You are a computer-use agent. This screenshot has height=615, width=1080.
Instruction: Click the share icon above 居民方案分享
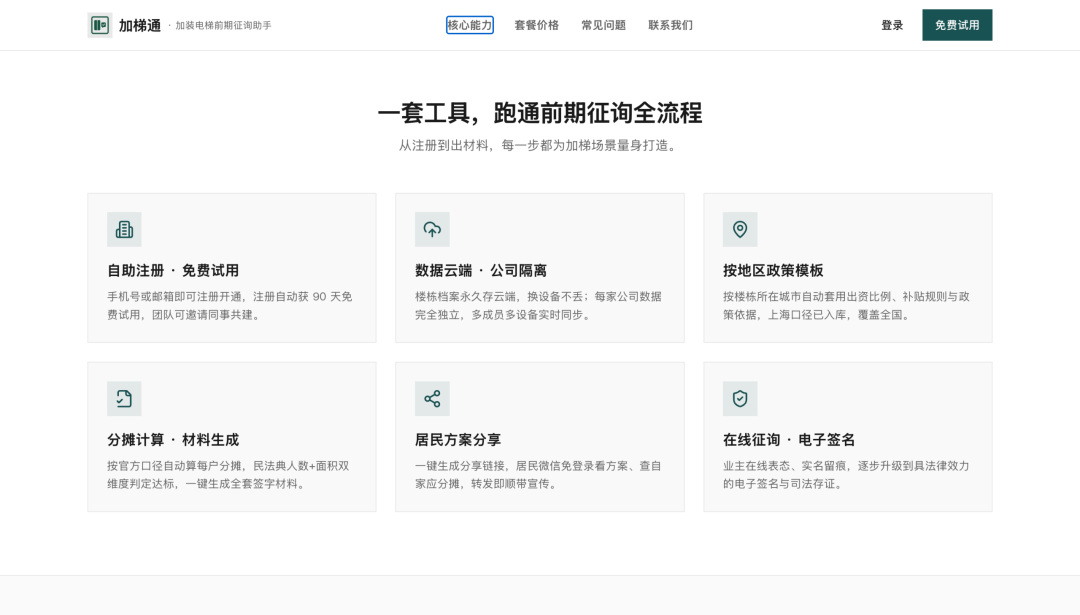[x=432, y=399]
